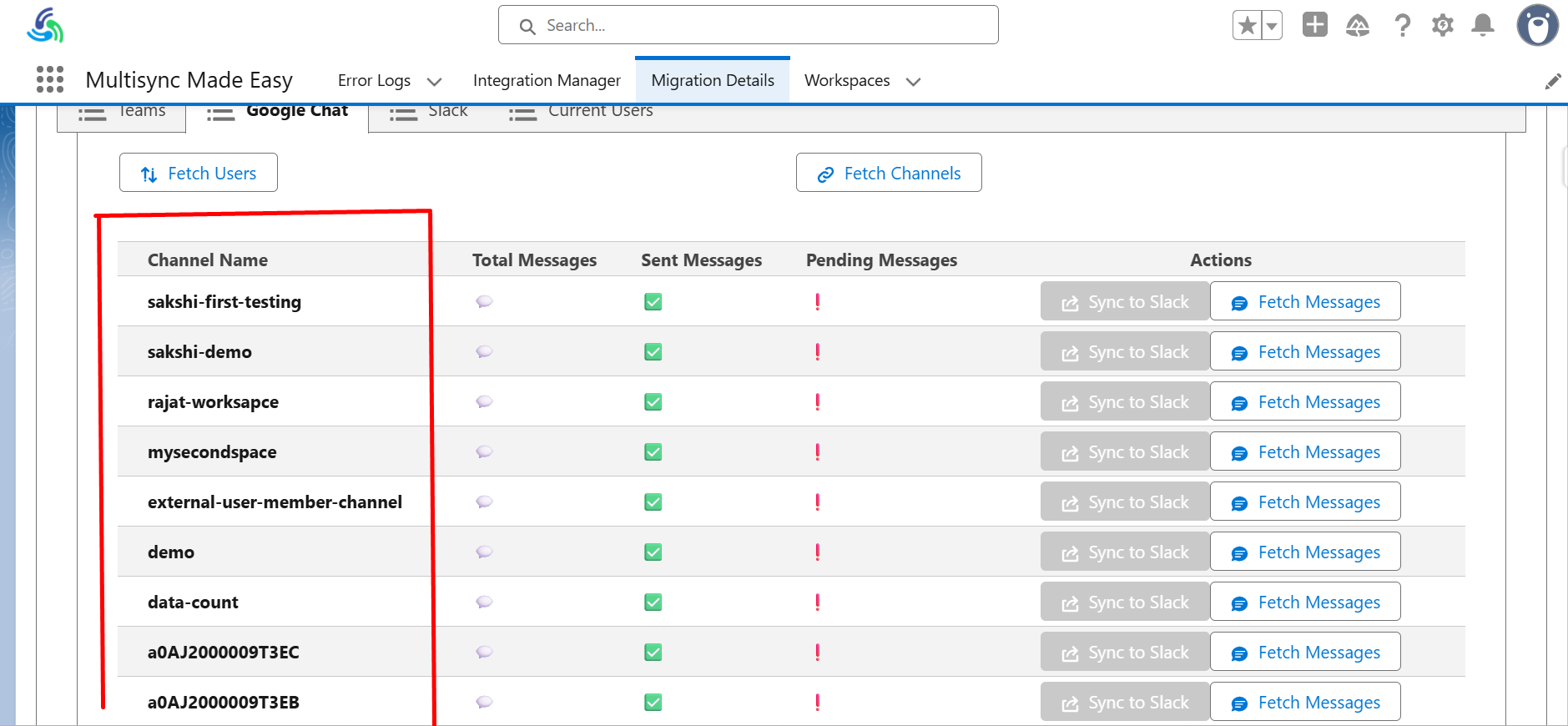This screenshot has height=726, width=1568.
Task: Click the Fetch Users button
Action: coord(199,173)
